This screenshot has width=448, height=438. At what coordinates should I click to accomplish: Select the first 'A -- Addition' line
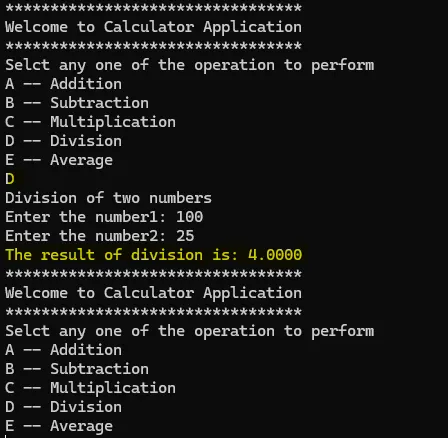click(x=63, y=84)
